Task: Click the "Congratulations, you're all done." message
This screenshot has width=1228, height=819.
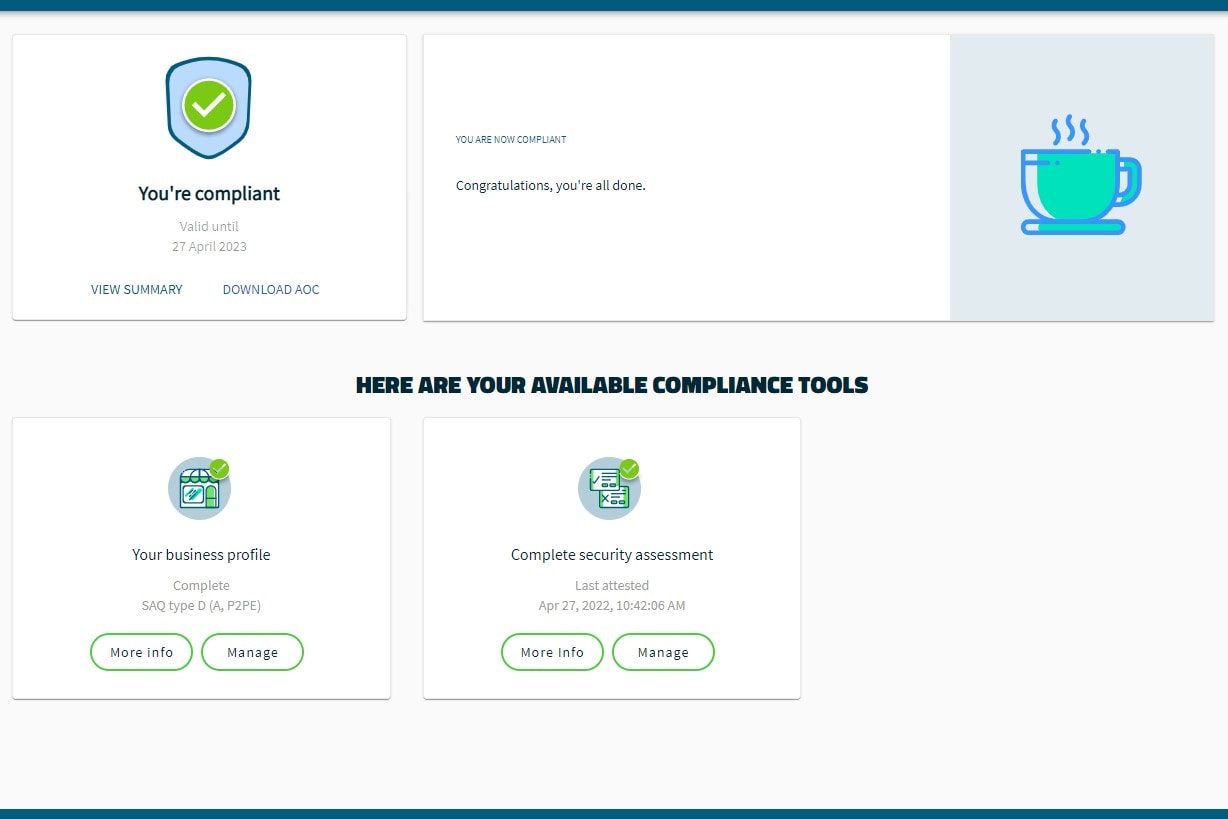Action: 550,185
